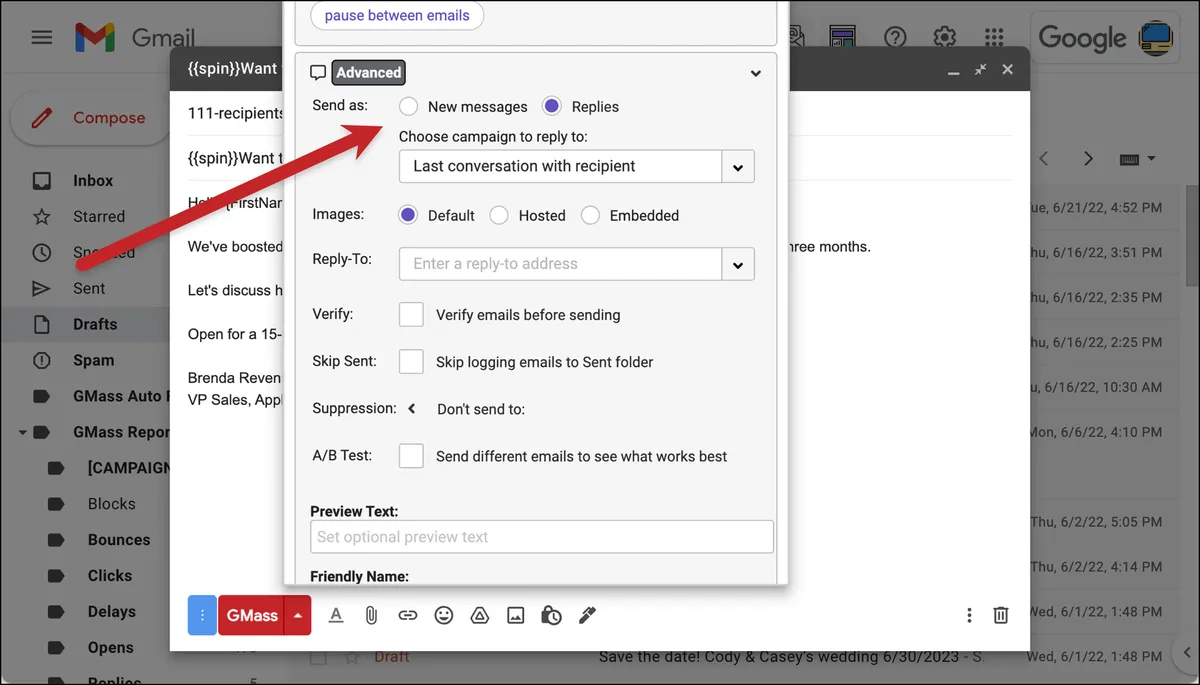Select the Default images radio button
Image resolution: width=1200 pixels, height=685 pixels.
click(408, 215)
